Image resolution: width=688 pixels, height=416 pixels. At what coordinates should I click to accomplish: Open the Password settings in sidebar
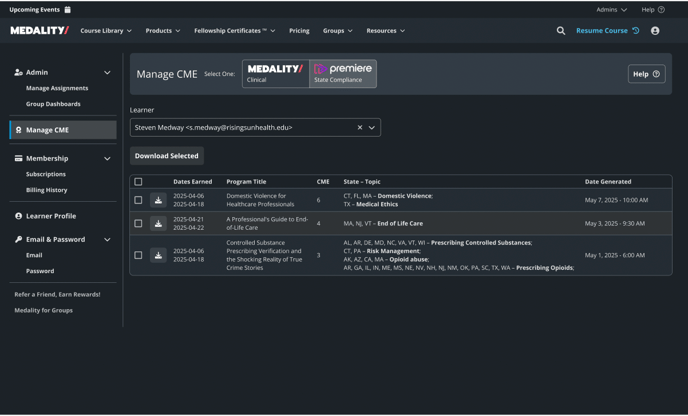click(40, 271)
